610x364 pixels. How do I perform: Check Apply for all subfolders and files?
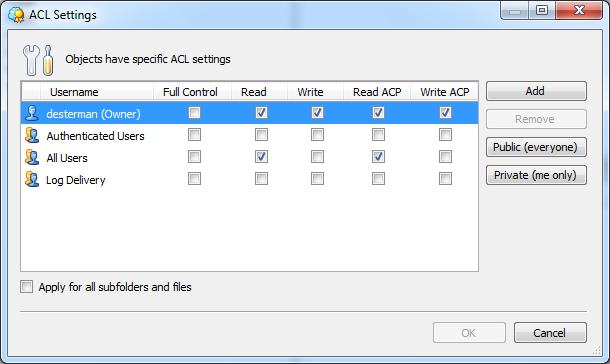(x=26, y=287)
